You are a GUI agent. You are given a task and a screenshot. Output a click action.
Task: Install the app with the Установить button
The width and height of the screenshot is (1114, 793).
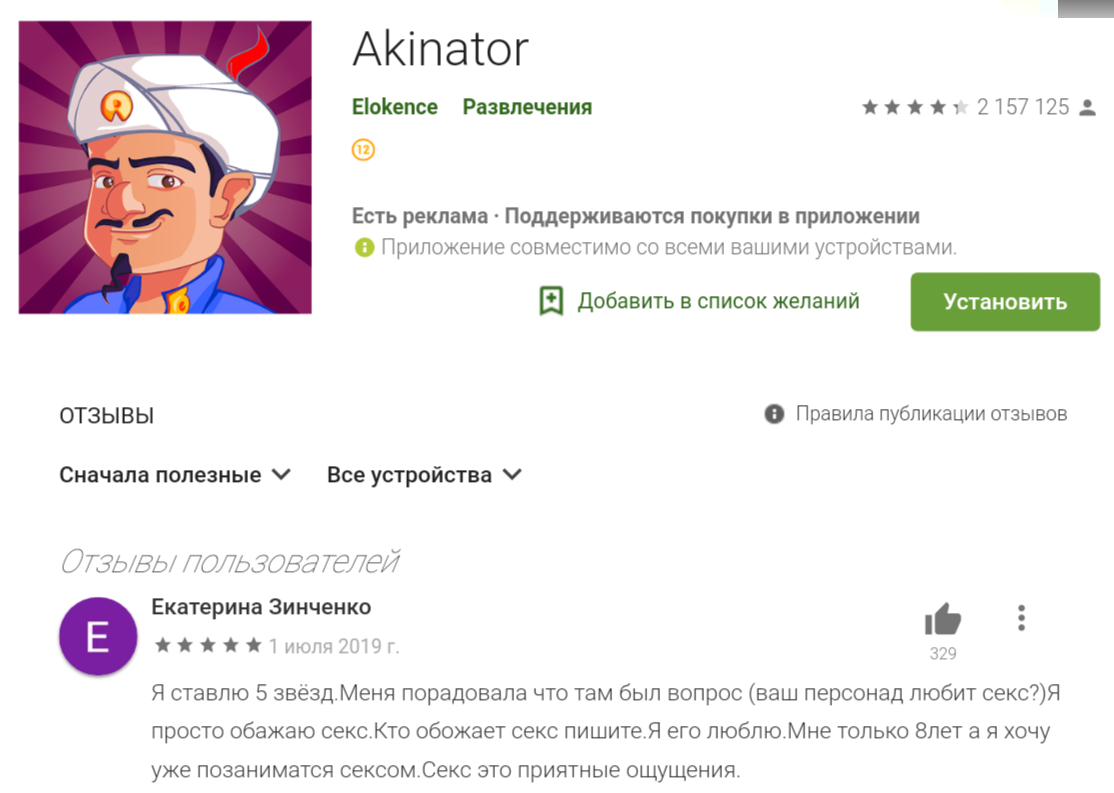[1005, 301]
